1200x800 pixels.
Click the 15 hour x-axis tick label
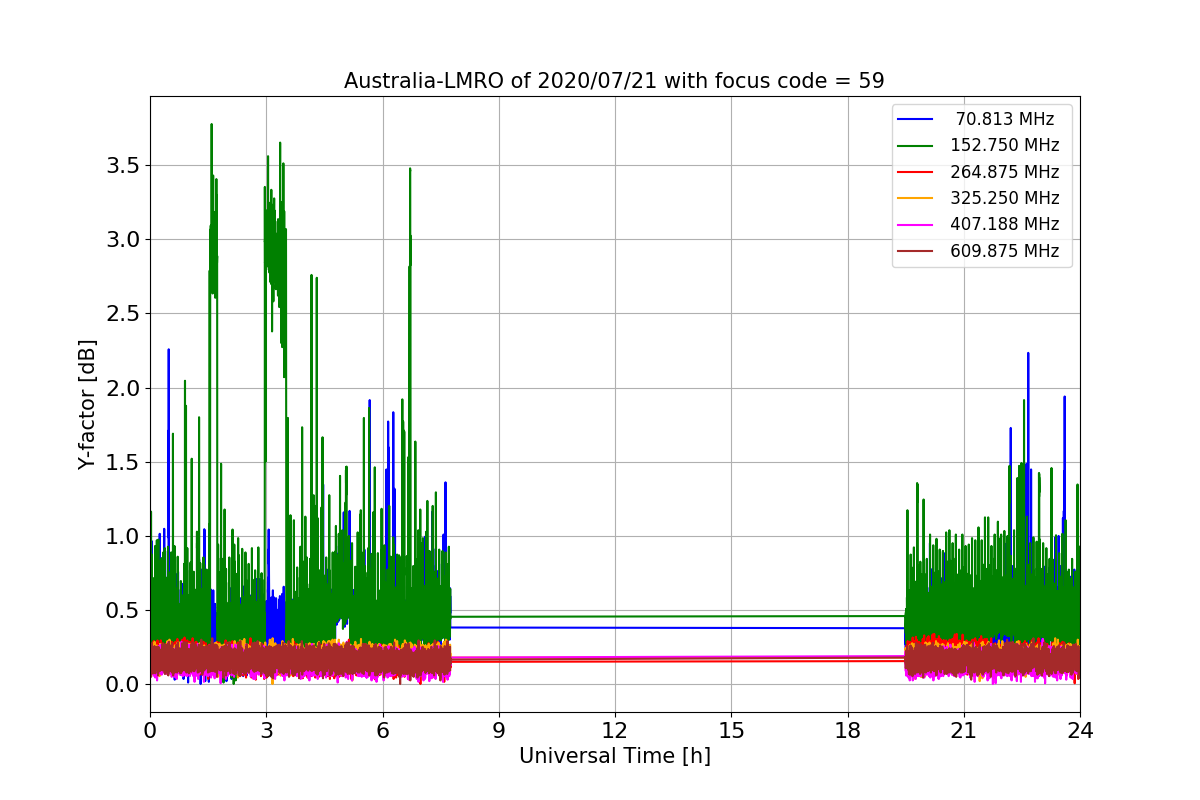[x=731, y=731]
